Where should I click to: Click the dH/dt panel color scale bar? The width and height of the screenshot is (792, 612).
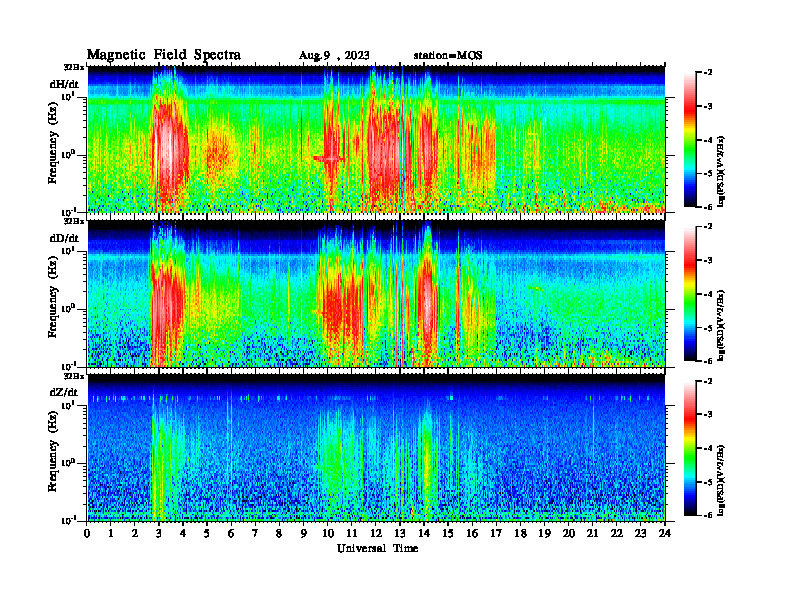tap(690, 140)
